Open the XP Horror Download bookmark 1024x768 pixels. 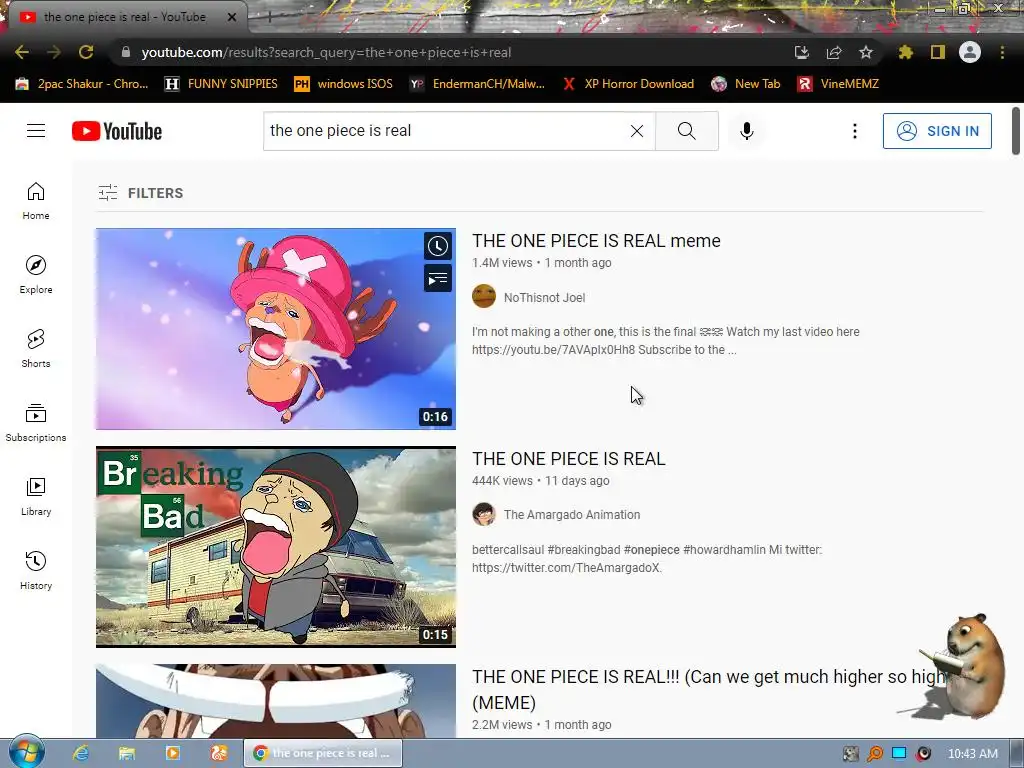[628, 84]
